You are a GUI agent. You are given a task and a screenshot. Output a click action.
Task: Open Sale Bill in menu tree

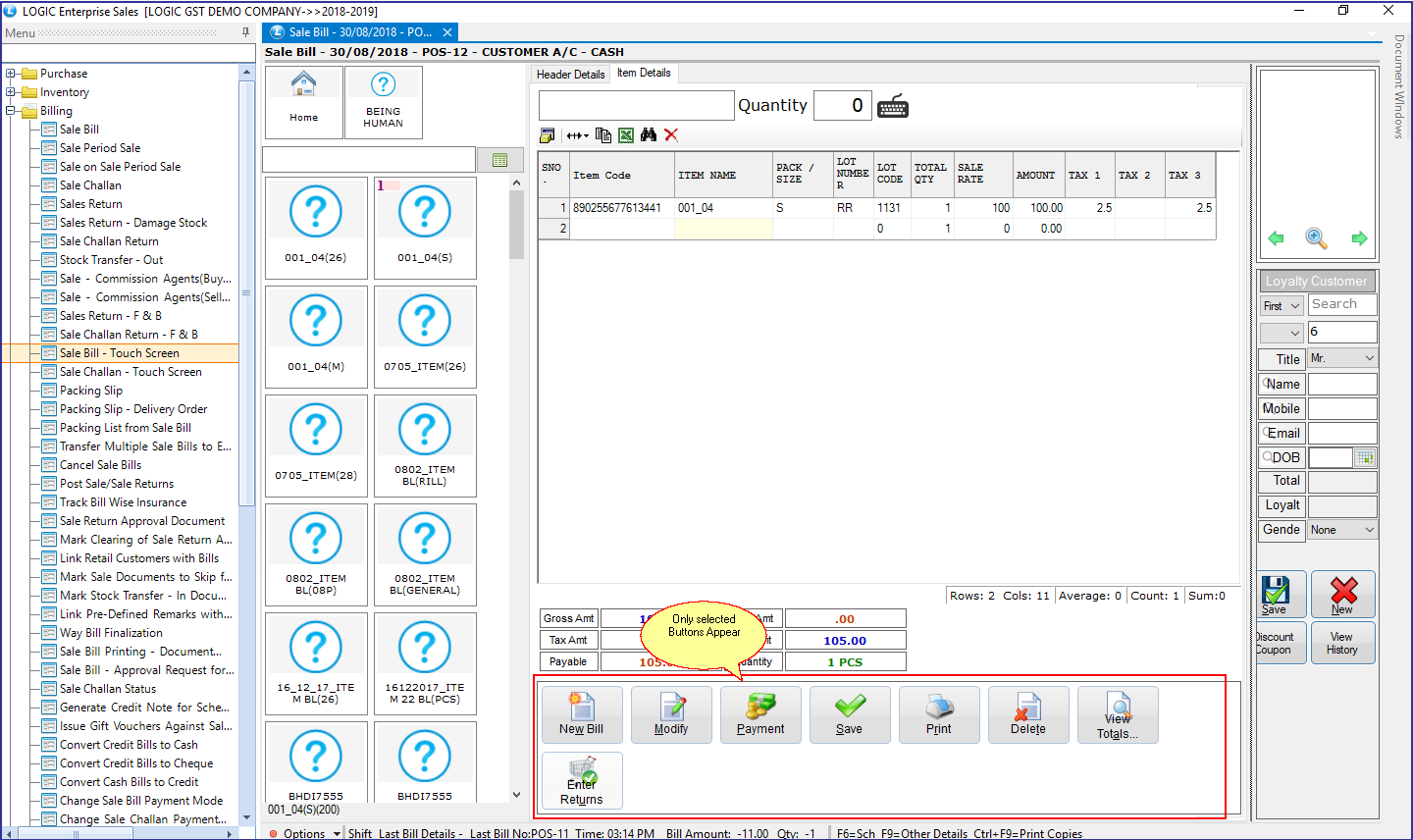point(78,130)
